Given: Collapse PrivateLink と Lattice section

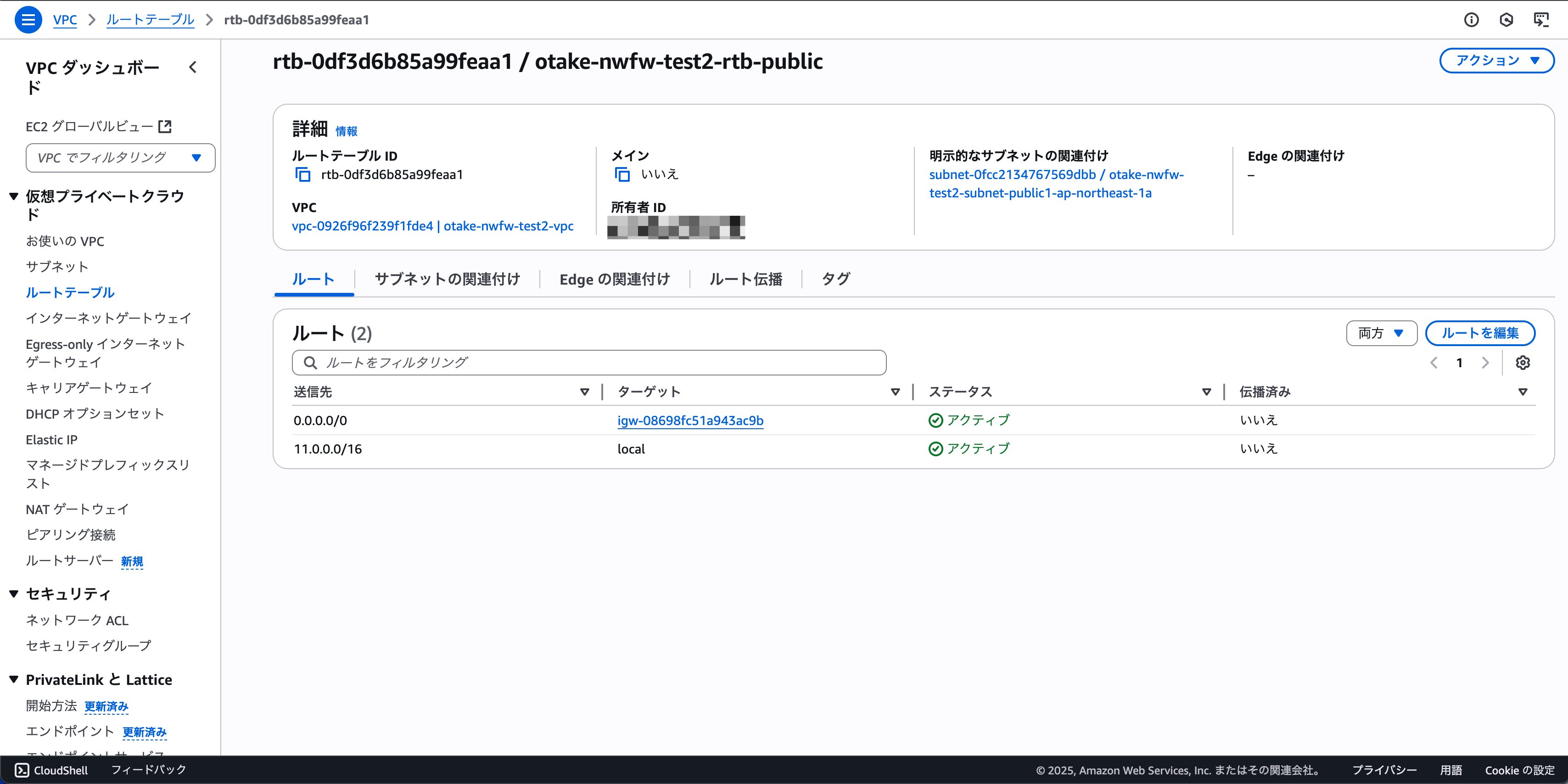Looking at the screenshot, I should 14,679.
